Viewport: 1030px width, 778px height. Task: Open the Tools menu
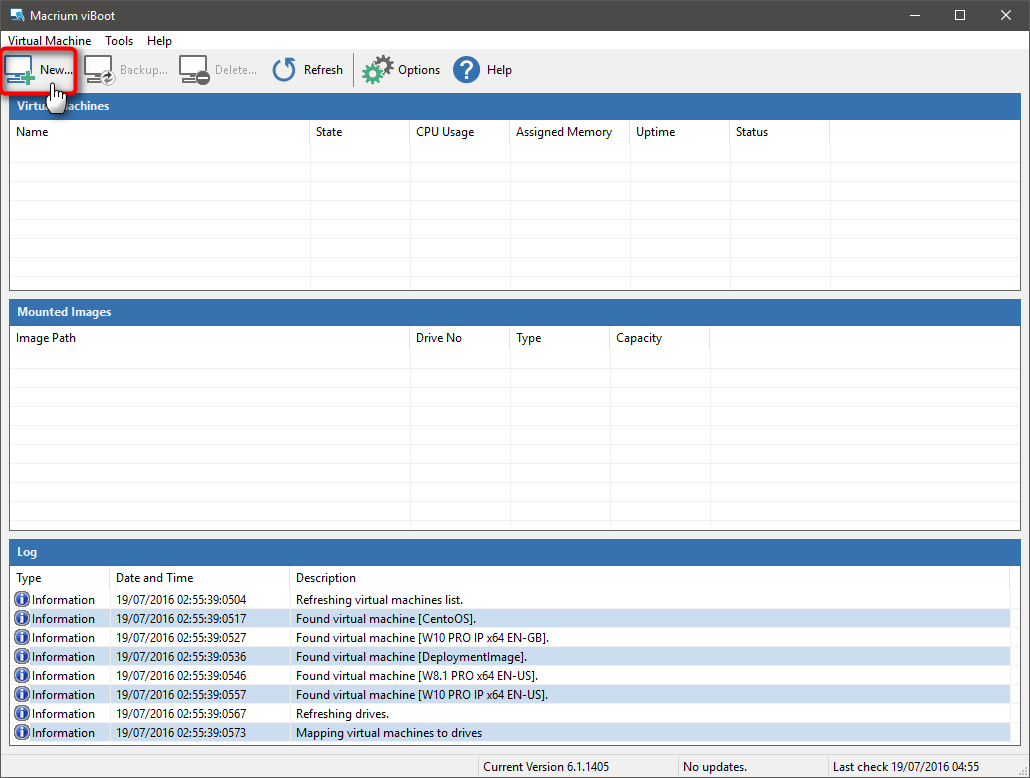(x=119, y=41)
